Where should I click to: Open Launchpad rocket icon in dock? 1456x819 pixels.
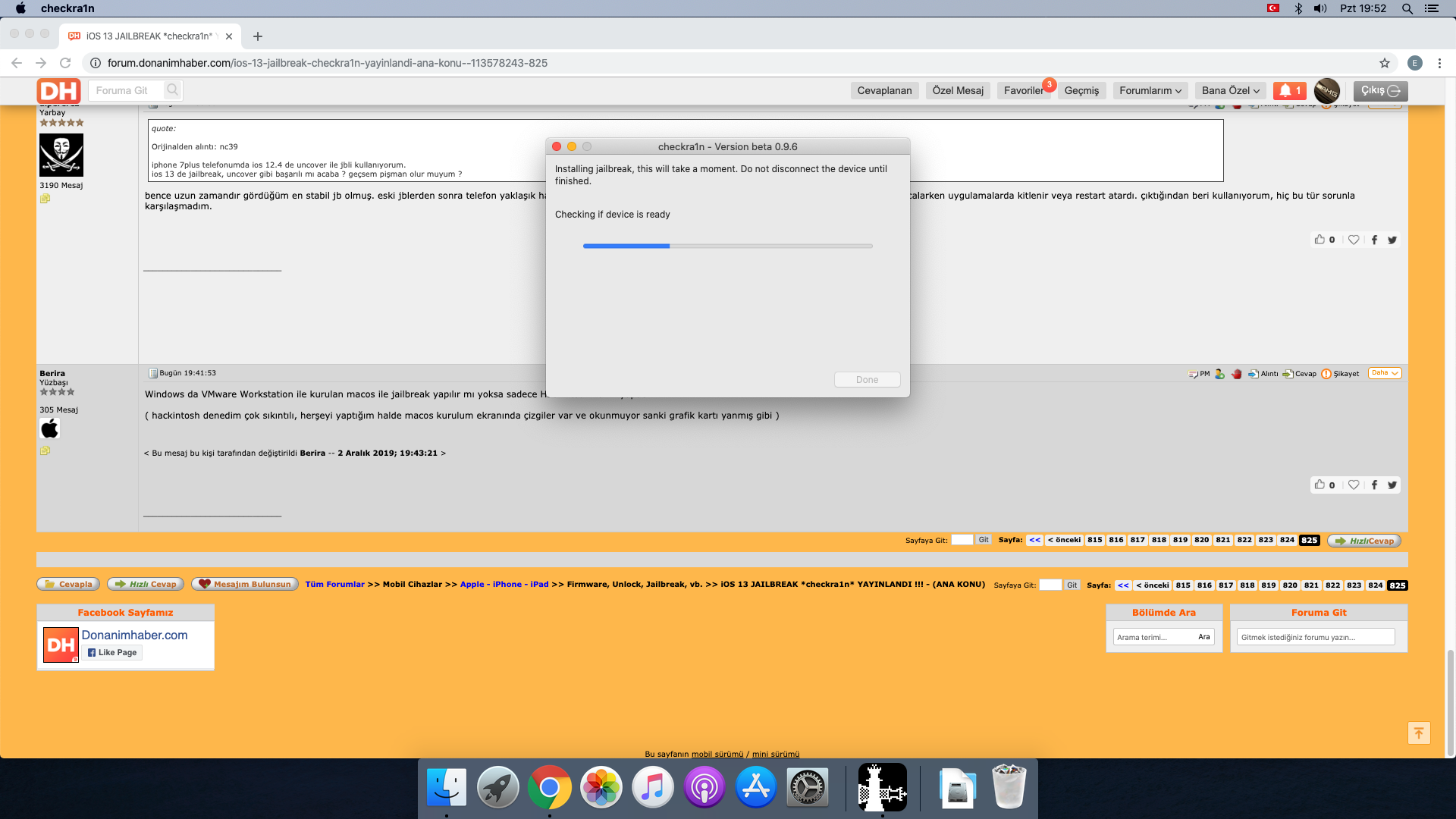tap(498, 788)
